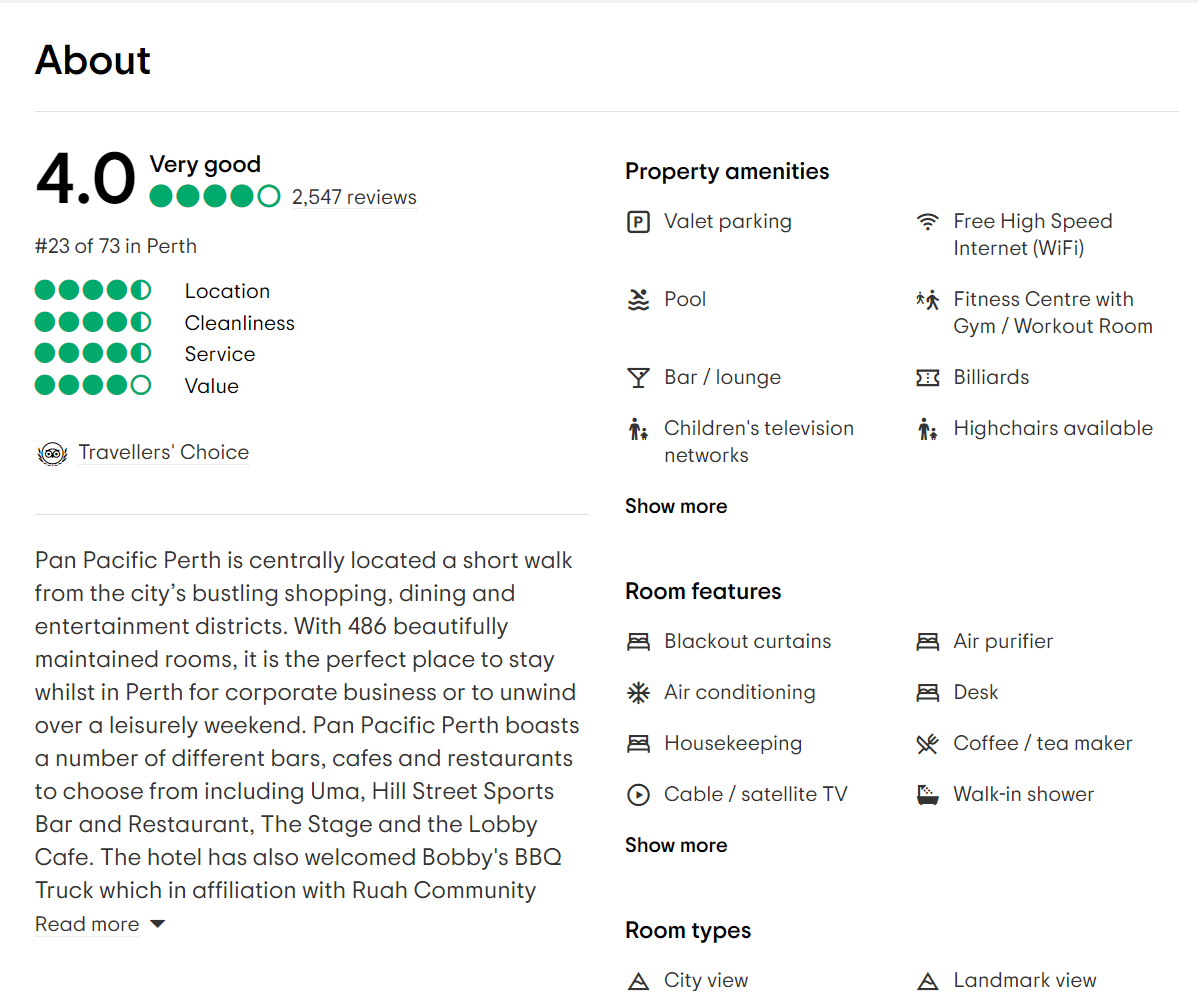
Task: Click the City view room type icon
Action: pos(638,981)
